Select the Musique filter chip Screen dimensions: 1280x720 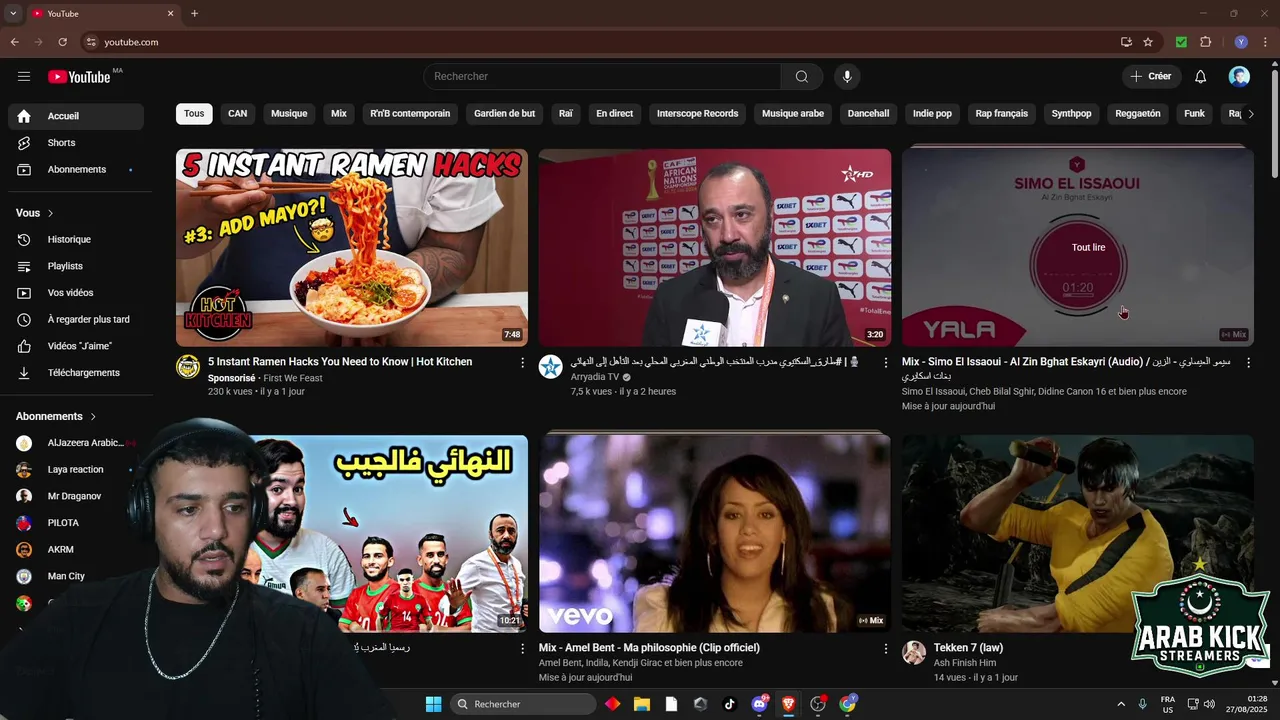click(x=289, y=114)
